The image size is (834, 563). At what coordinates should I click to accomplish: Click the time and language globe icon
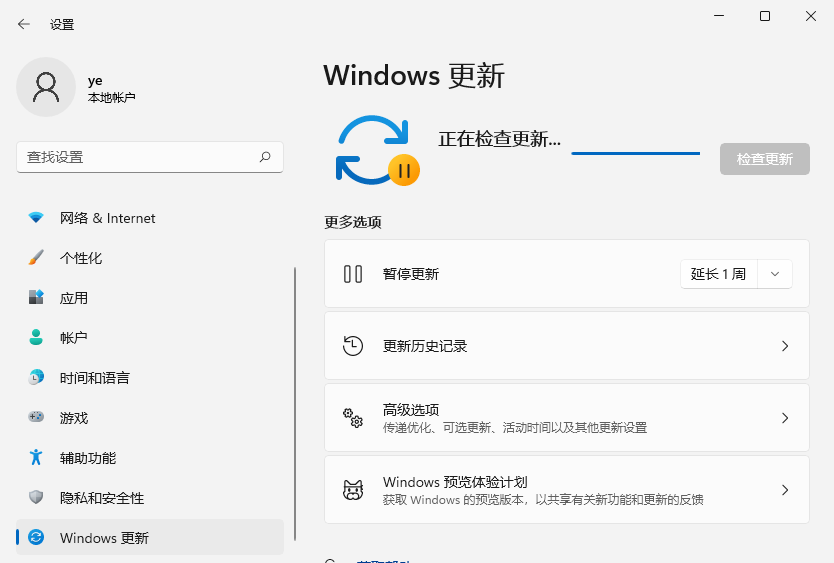(36, 377)
